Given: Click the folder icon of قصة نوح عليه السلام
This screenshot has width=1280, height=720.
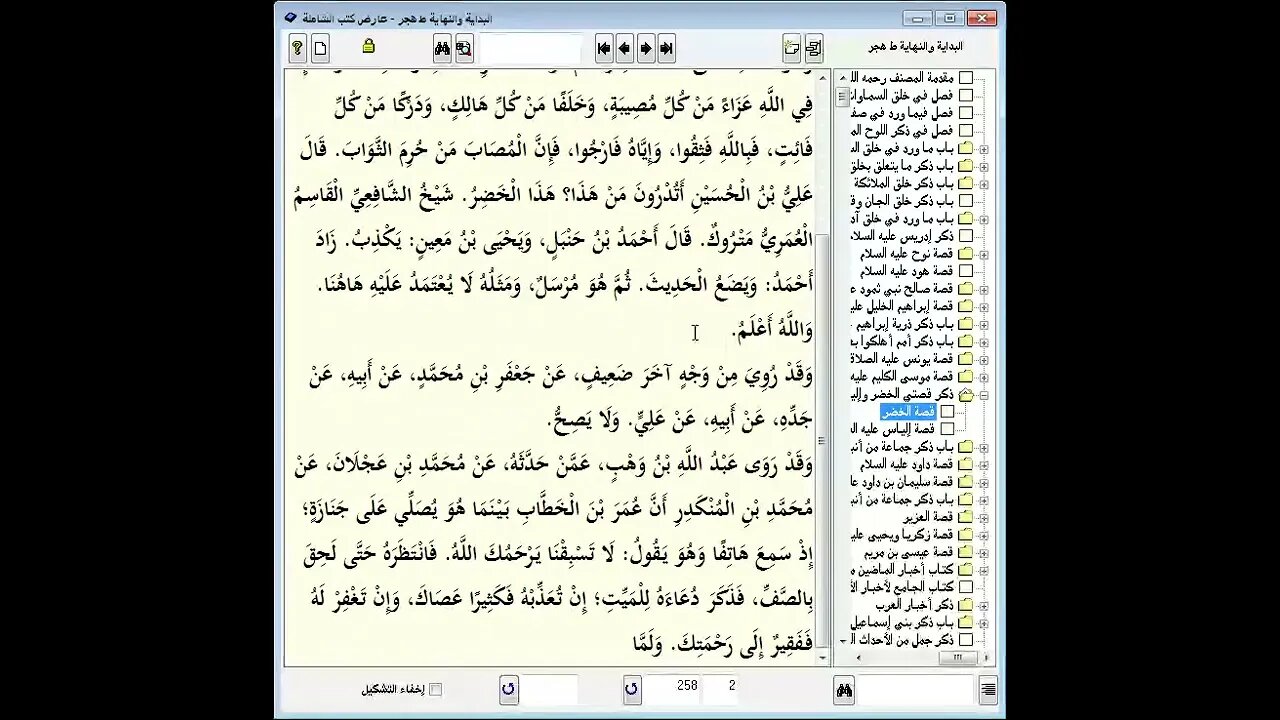Looking at the screenshot, I should click(x=966, y=253).
